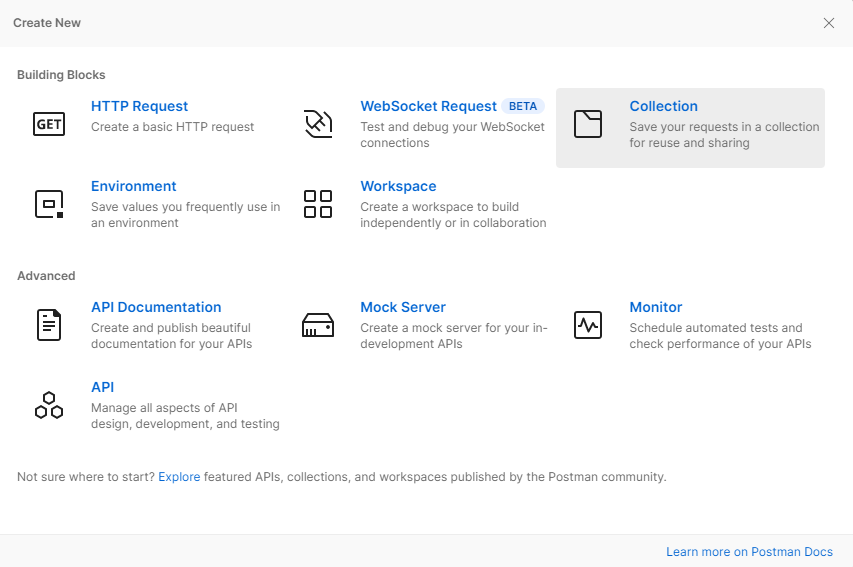Click the API hexagons icon
The height and width of the screenshot is (567, 853).
pos(49,405)
